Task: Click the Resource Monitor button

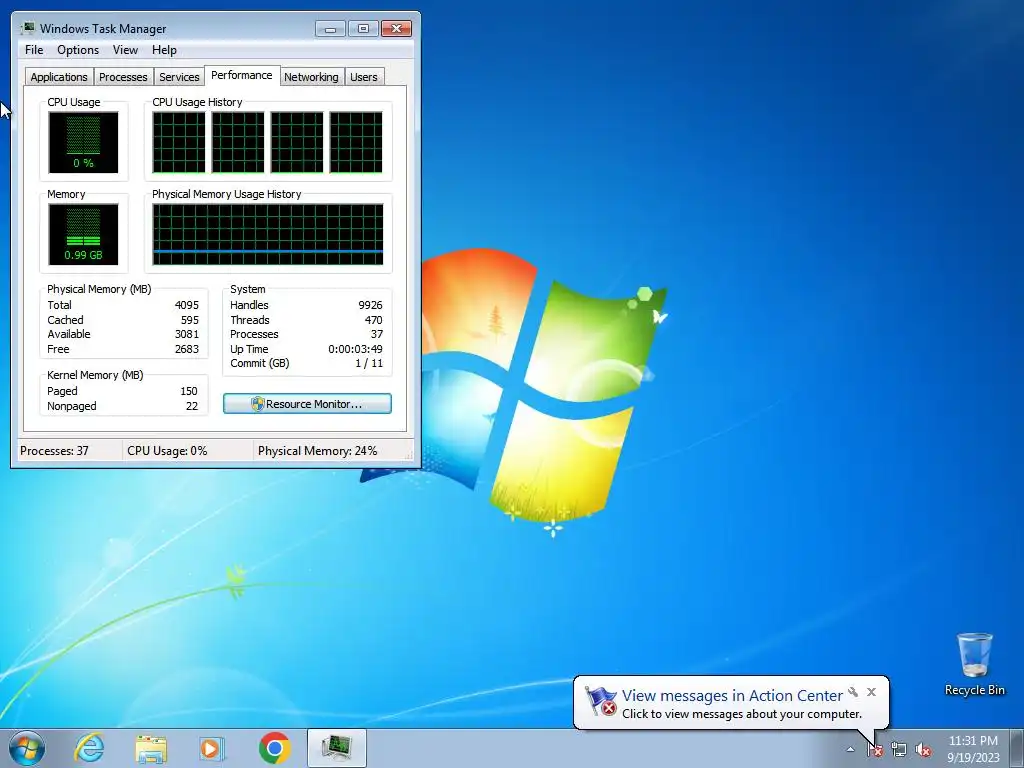Action: (307, 404)
